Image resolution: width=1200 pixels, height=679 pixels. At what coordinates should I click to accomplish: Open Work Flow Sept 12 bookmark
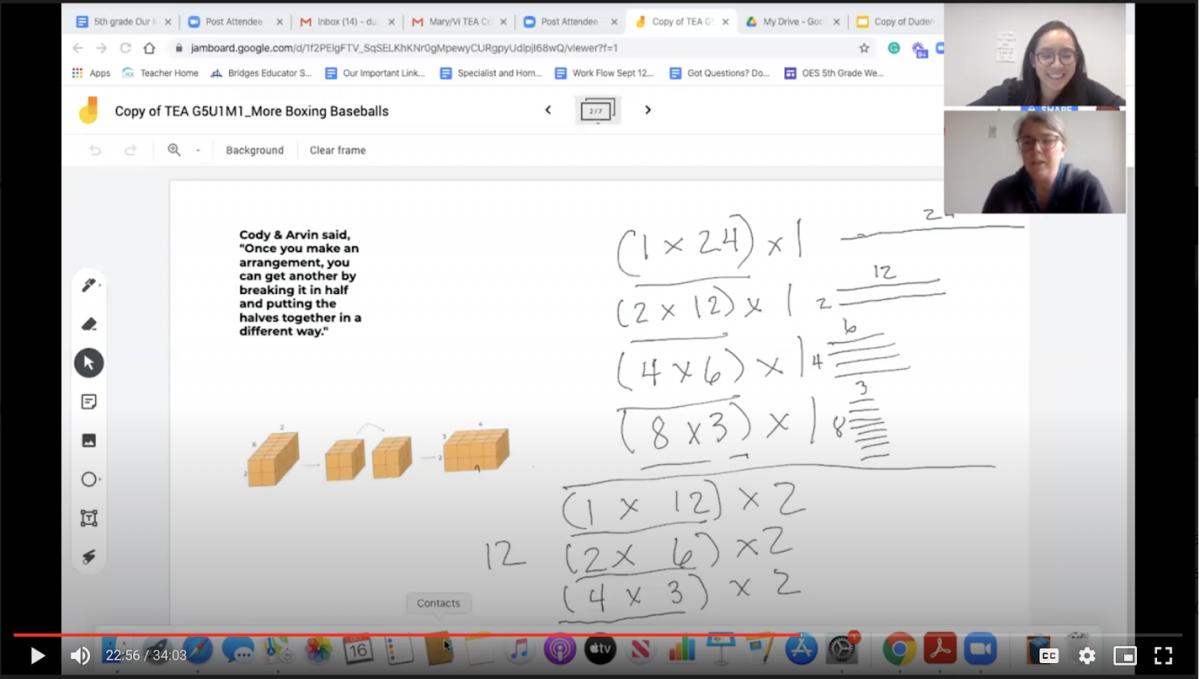604,73
